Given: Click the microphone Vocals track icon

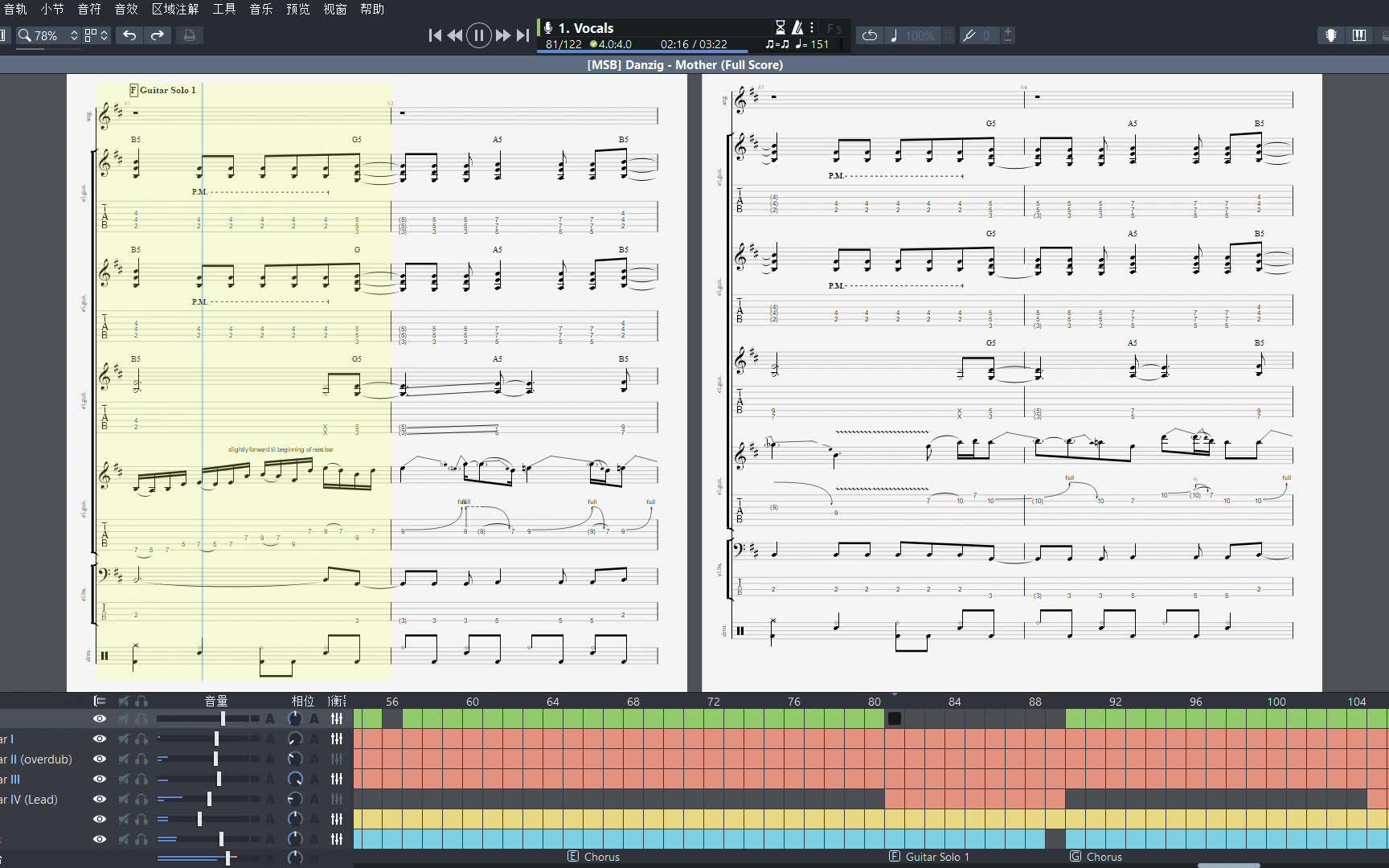Looking at the screenshot, I should [548, 28].
